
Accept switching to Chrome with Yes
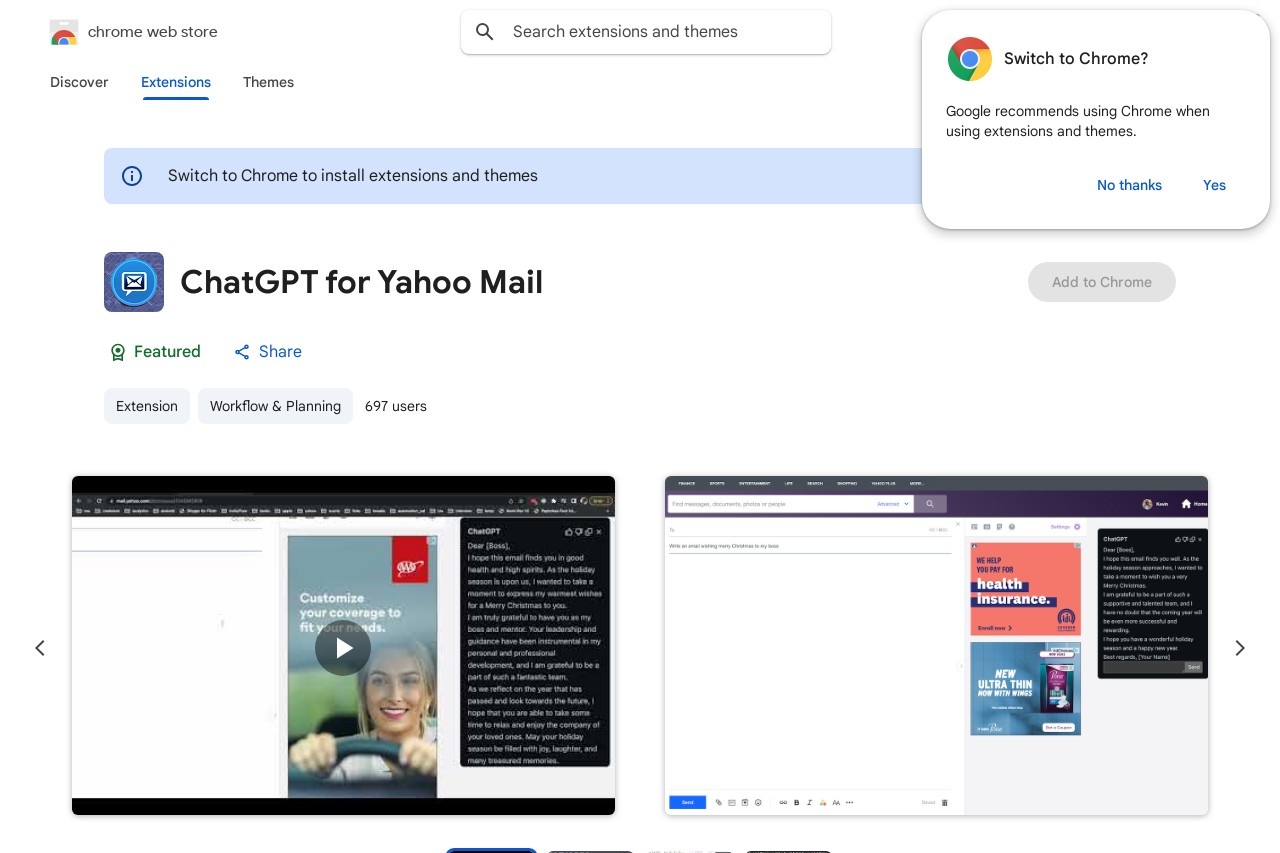[1214, 185]
